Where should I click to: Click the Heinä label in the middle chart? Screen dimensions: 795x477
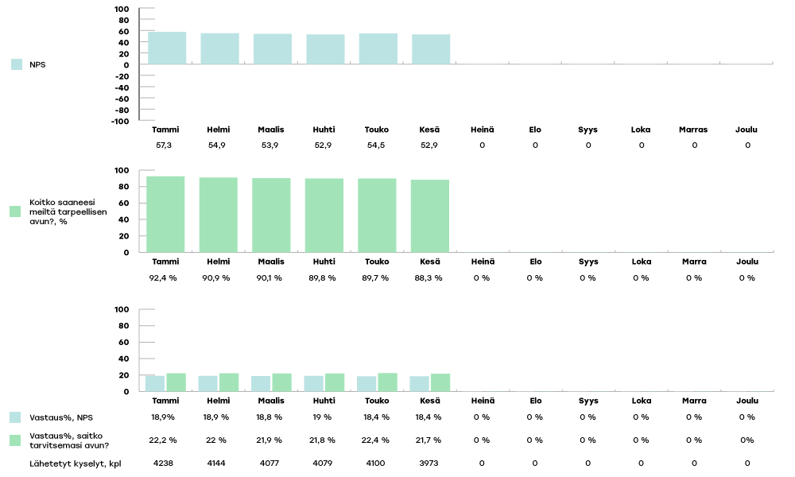[481, 262]
